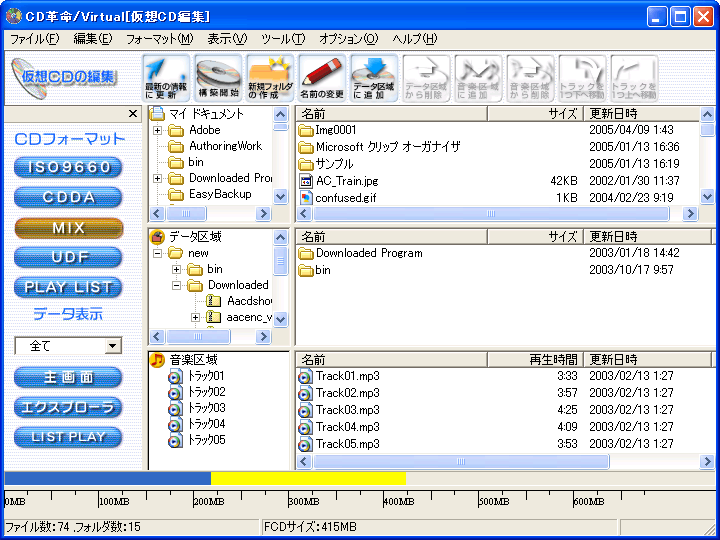Click right arrow of top file list scrollbar
720x540 pixels.
click(690, 214)
